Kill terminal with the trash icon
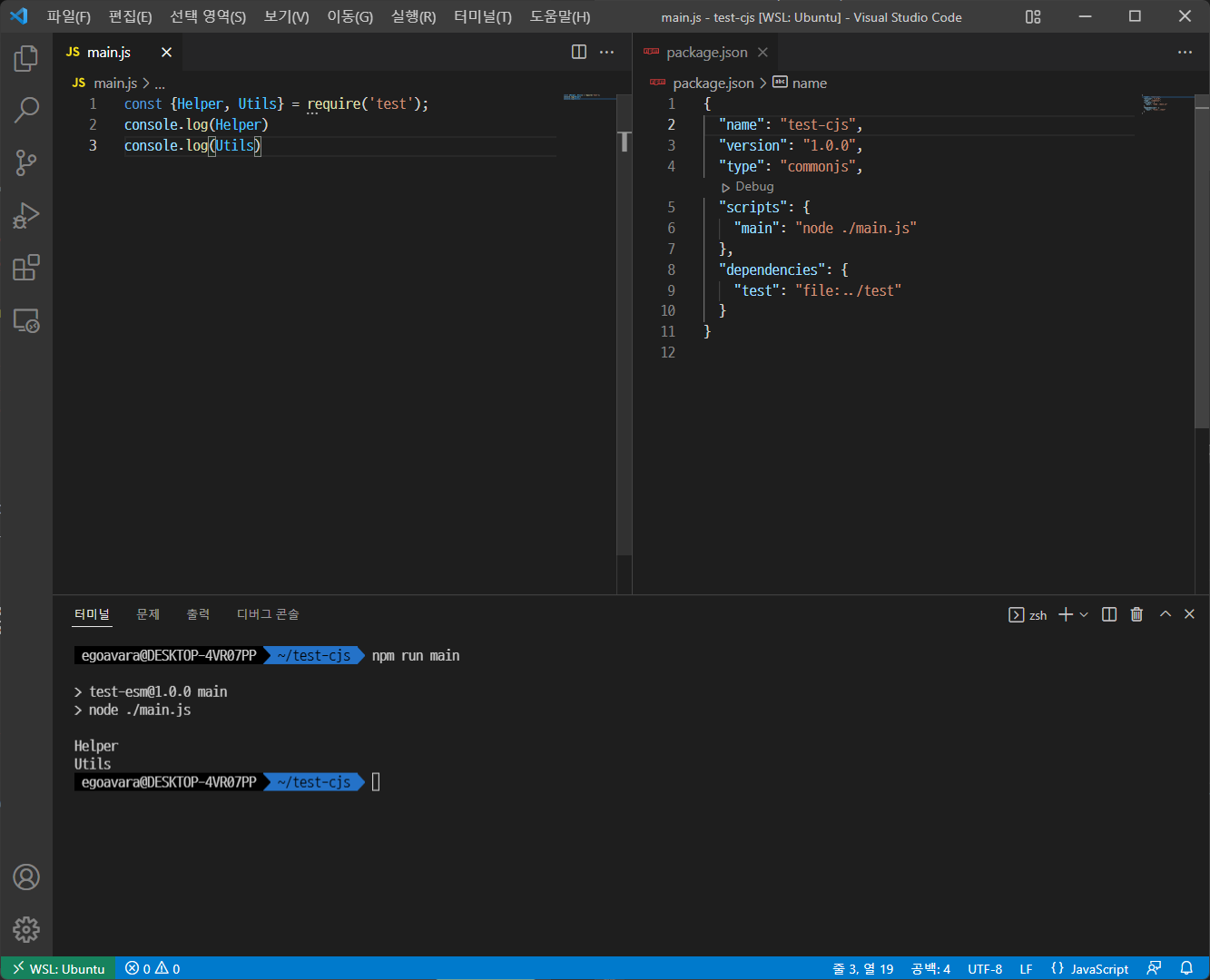Image resolution: width=1210 pixels, height=980 pixels. pos(1136,614)
